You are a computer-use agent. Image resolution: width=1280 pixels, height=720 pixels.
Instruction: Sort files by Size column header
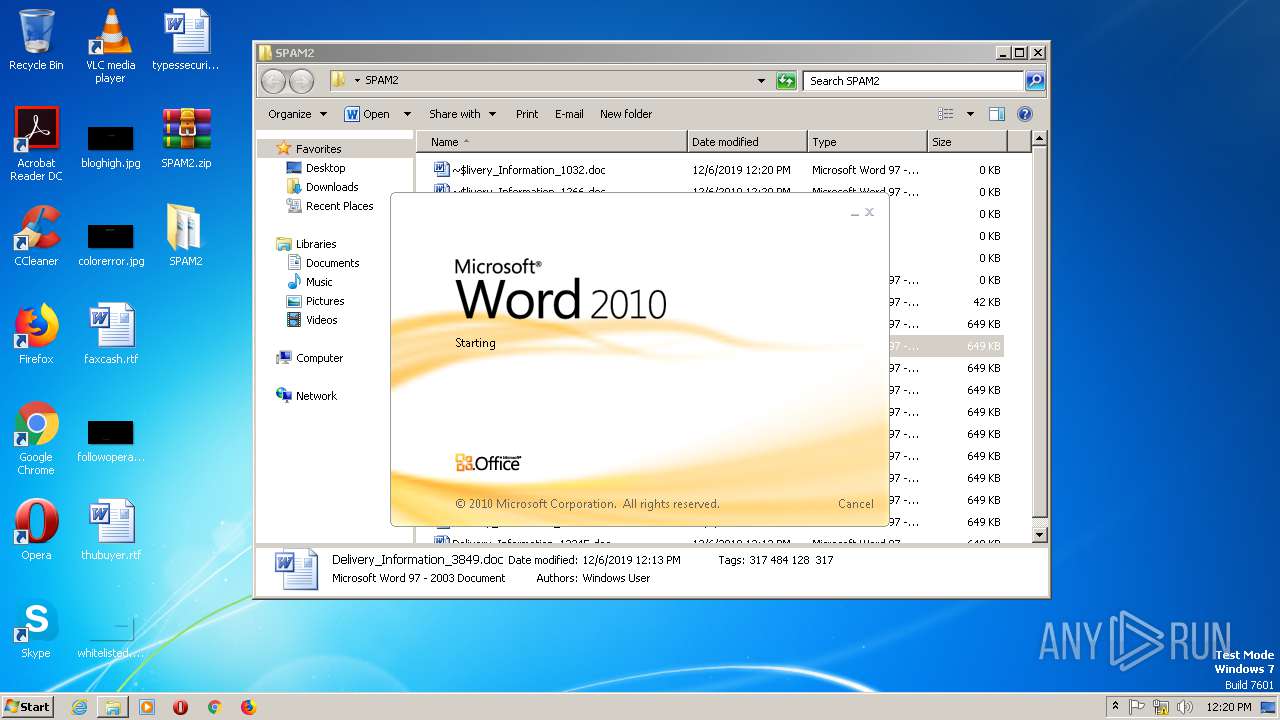pyautogui.click(x=966, y=142)
